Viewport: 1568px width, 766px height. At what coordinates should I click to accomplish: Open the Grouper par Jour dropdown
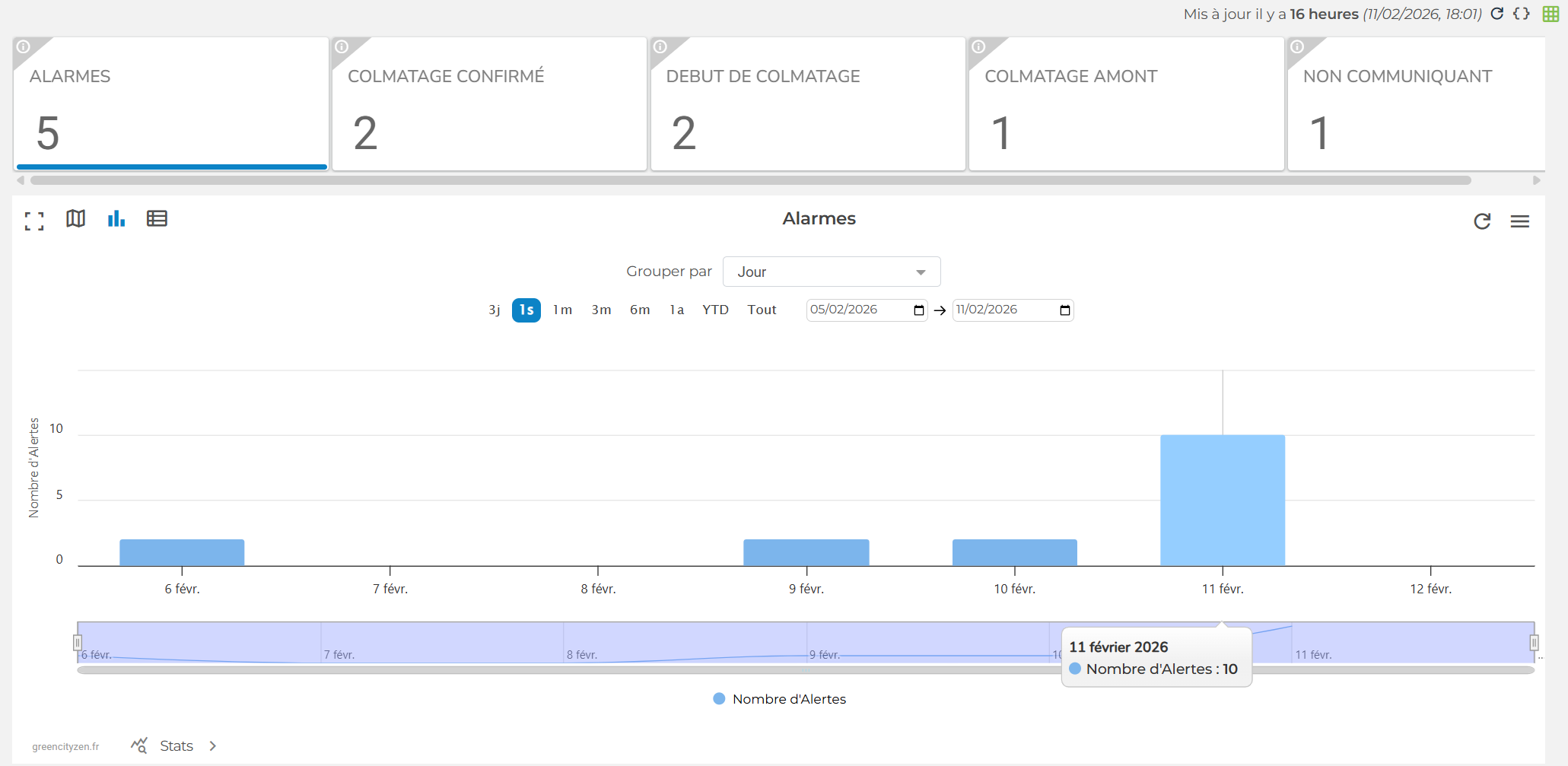pyautogui.click(x=831, y=272)
